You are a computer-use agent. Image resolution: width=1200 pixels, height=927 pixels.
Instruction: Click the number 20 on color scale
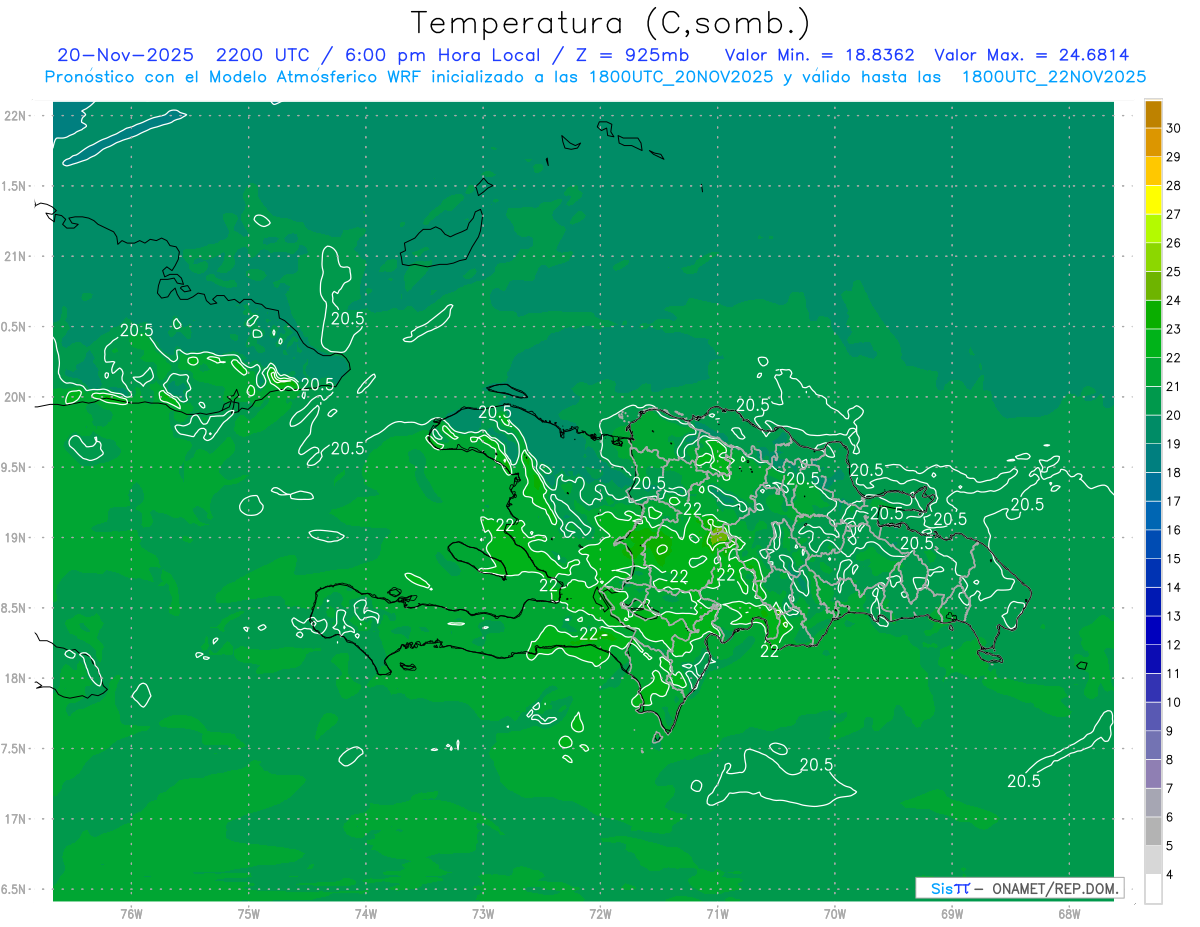coord(1174,415)
